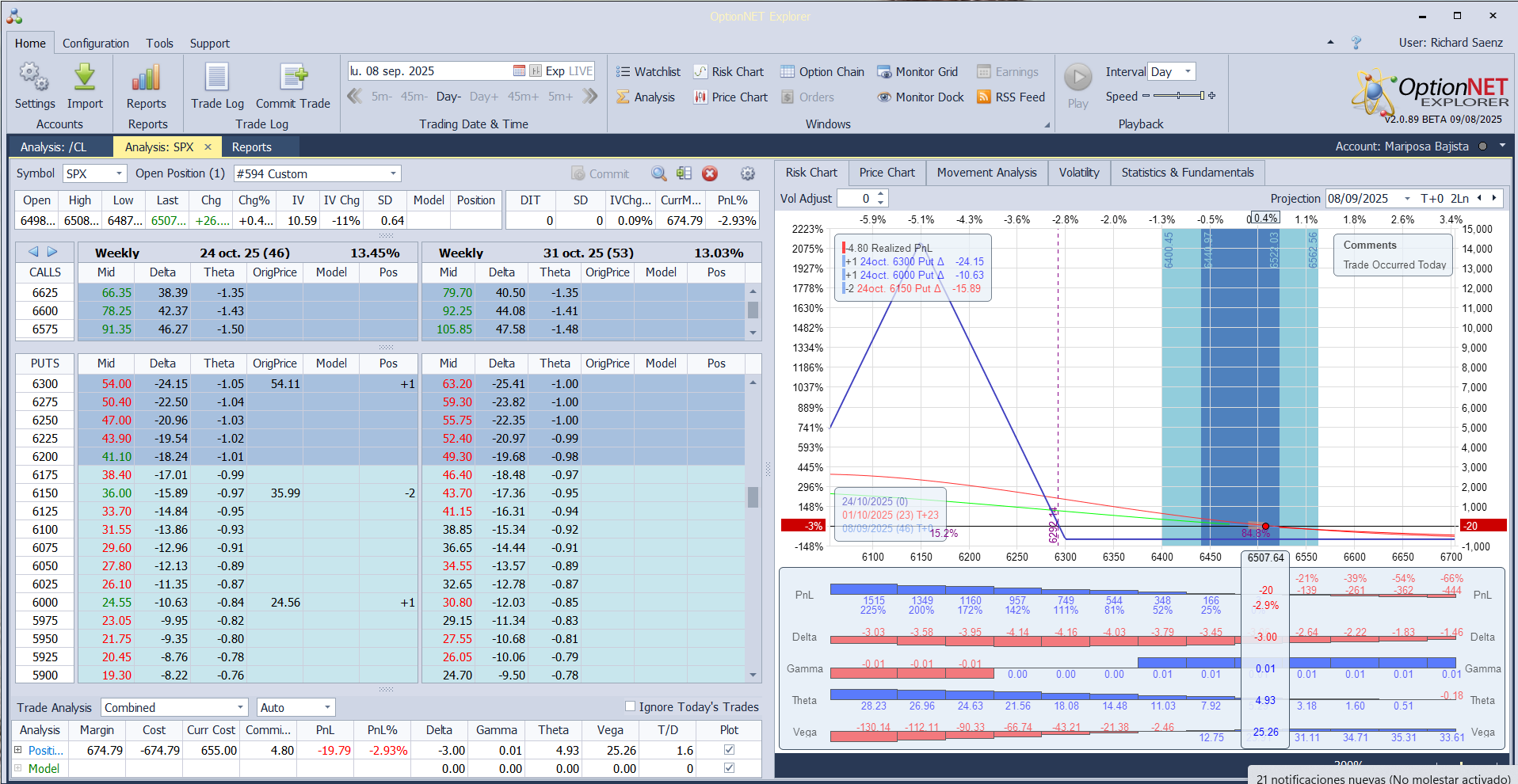Step forward in trading time (double-right arrows)
The height and width of the screenshot is (784, 1518).
point(589,96)
